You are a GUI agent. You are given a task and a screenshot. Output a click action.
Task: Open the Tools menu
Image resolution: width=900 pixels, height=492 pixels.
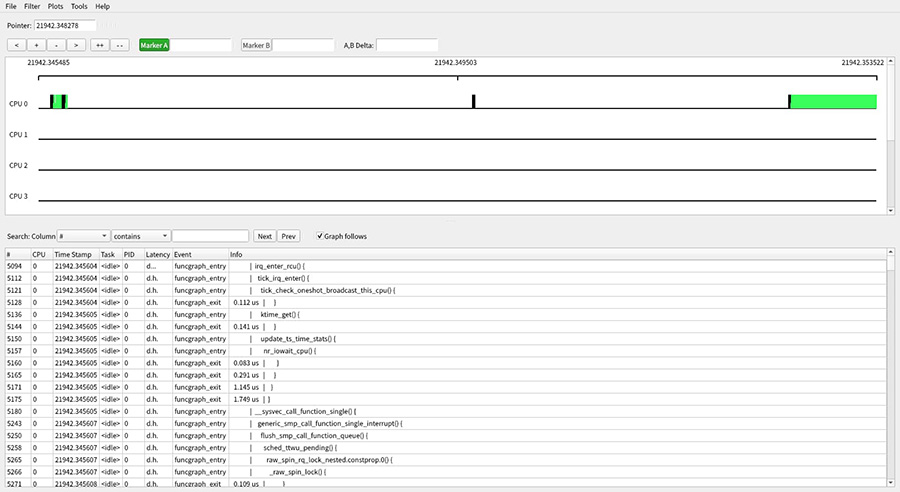click(79, 6)
